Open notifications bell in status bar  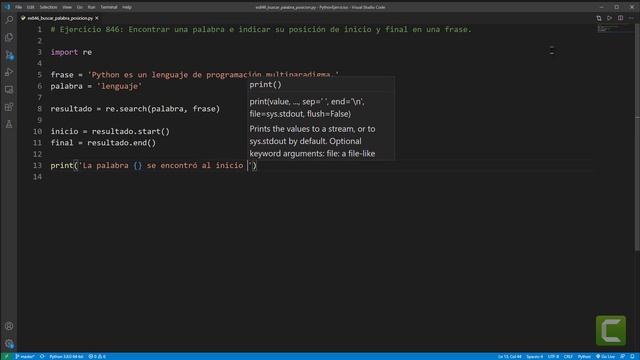632,356
